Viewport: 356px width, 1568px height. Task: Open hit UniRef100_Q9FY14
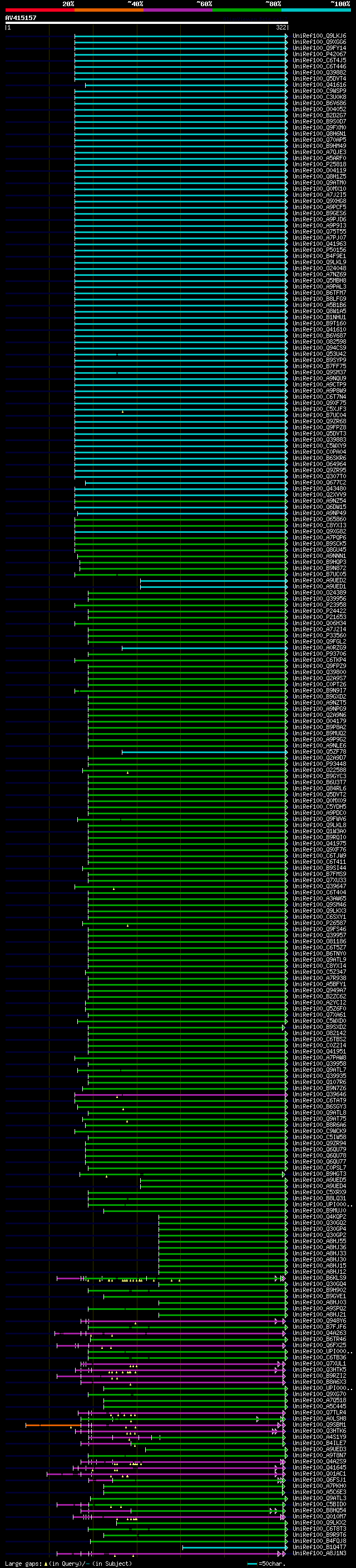pyautogui.click(x=319, y=48)
